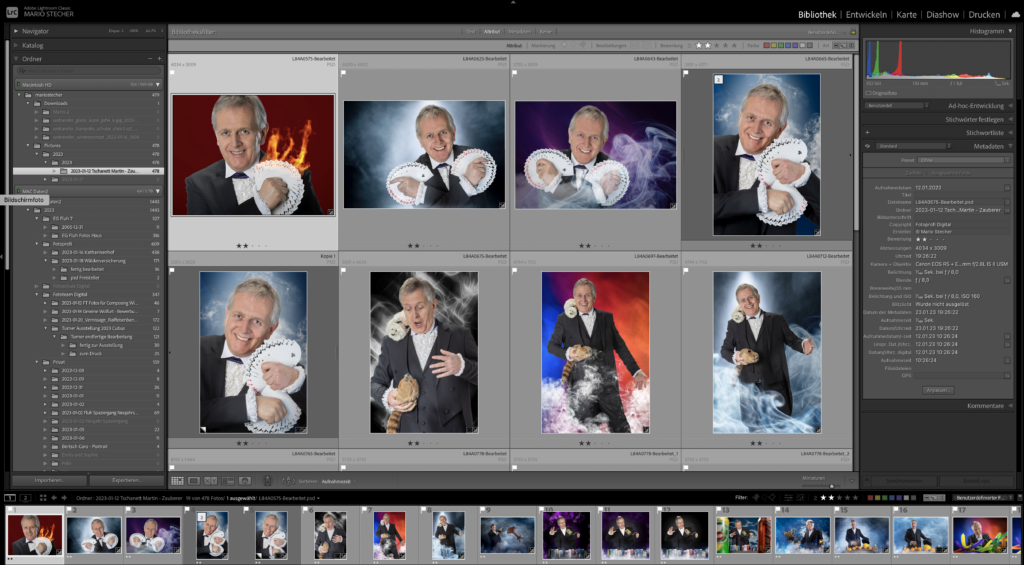Collapse the Ordner panel
This screenshot has width=1024, height=565.
(16, 59)
